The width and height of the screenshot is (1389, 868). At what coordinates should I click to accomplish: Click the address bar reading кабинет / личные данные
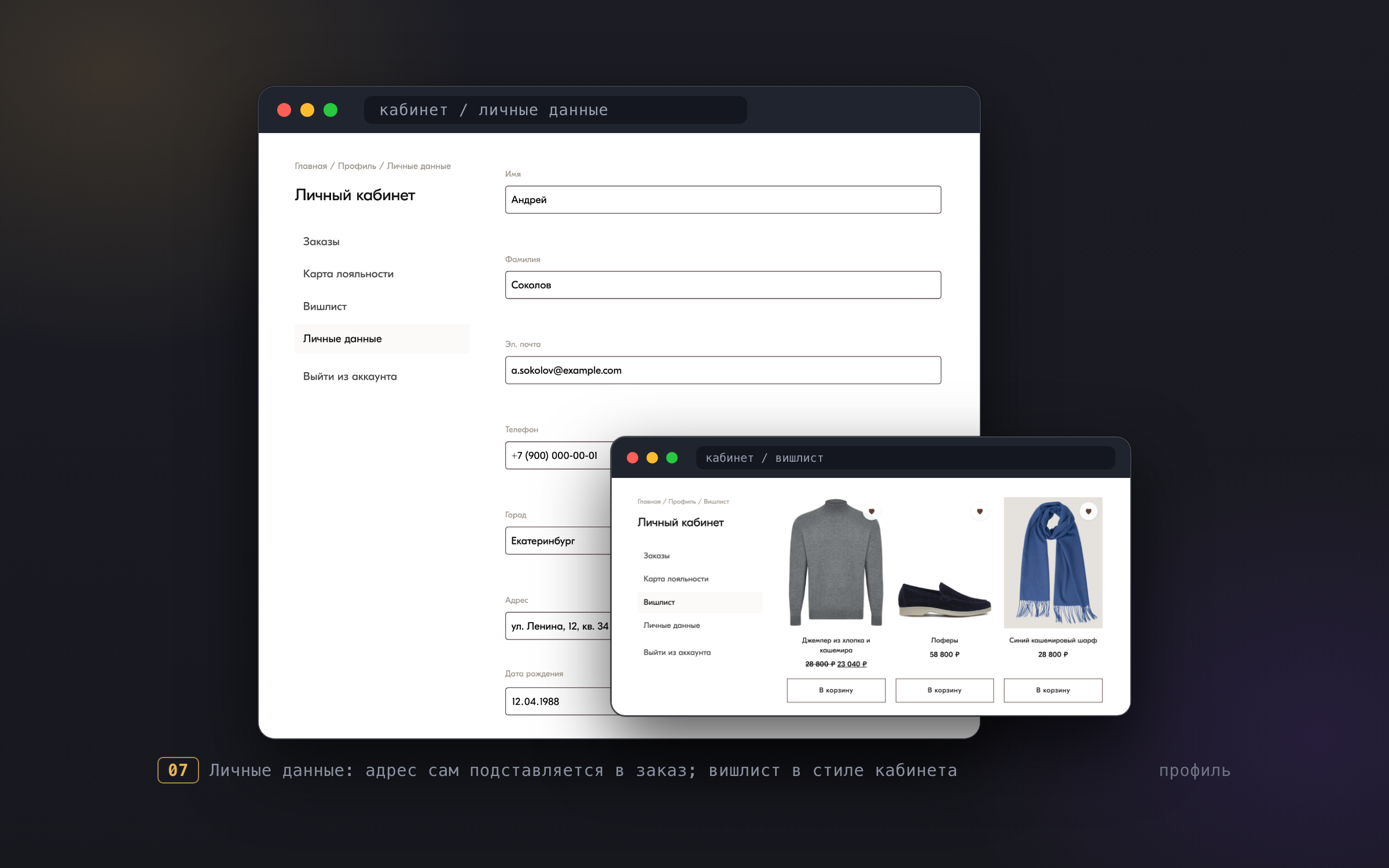coord(555,110)
